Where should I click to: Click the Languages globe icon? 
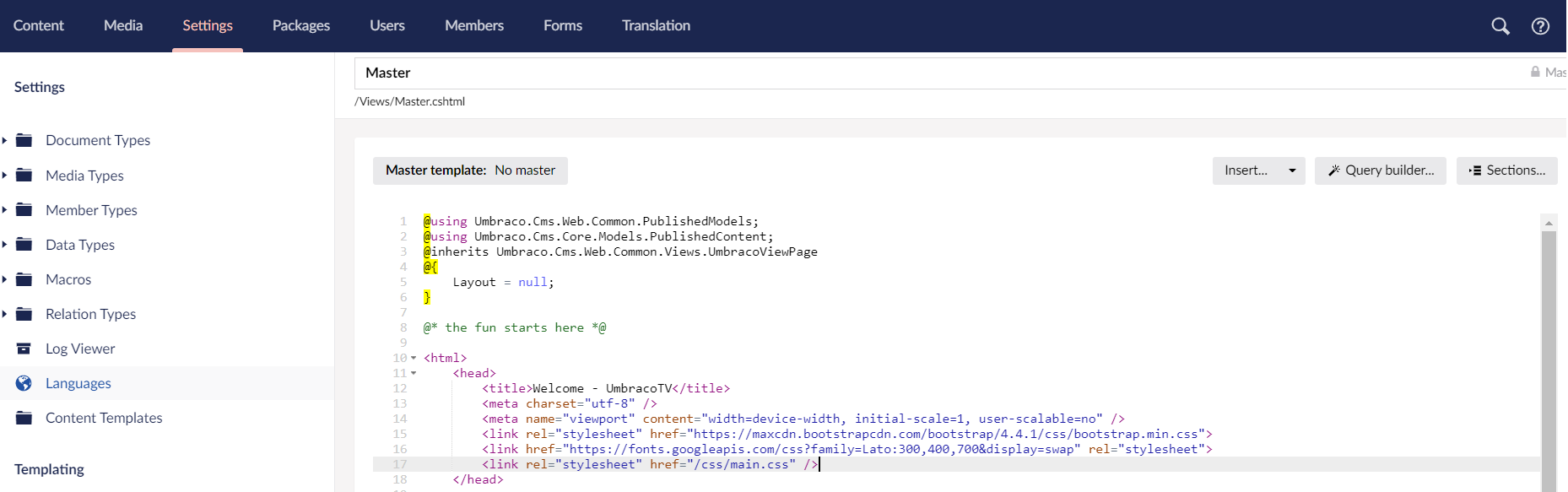24,383
